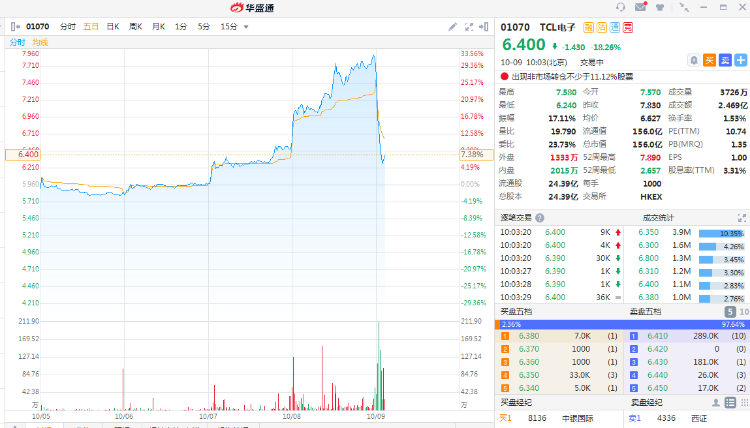Select the 五日 five-day chart tab
Viewport: 750px width, 428px height.
(91, 27)
